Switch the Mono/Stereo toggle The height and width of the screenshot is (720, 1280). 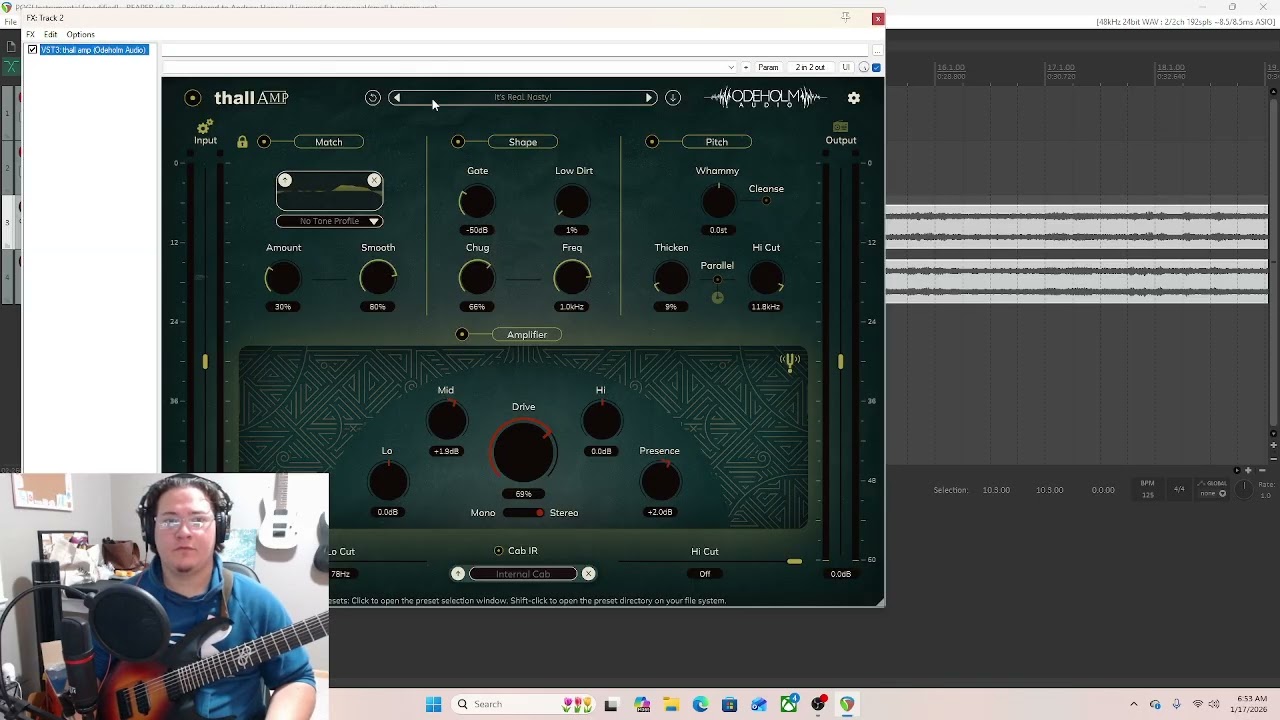coord(524,513)
